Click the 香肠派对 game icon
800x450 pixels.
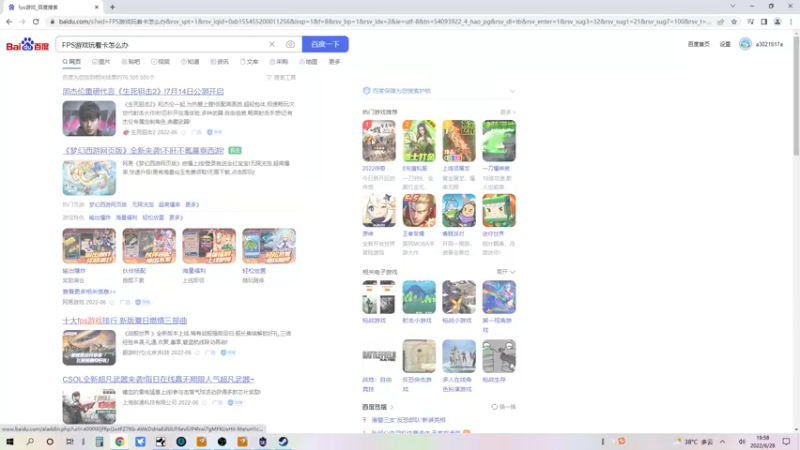pyautogui.click(x=459, y=210)
